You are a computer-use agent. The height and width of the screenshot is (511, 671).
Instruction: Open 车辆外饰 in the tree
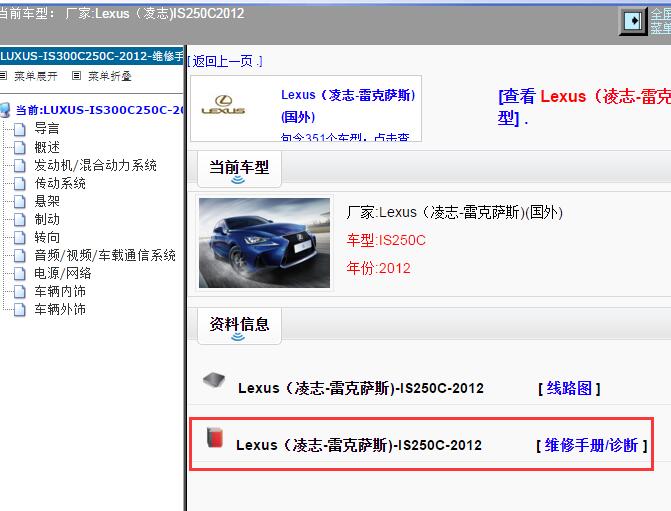(60, 309)
